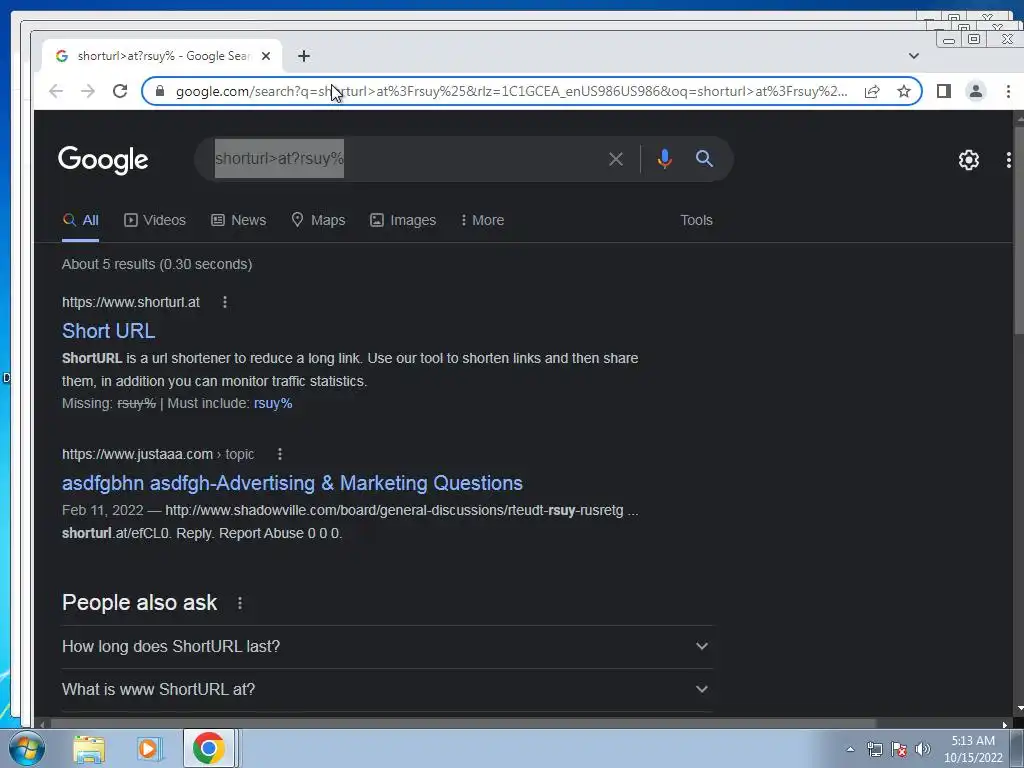
Task: Submit search with the magnifier icon
Action: click(704, 159)
